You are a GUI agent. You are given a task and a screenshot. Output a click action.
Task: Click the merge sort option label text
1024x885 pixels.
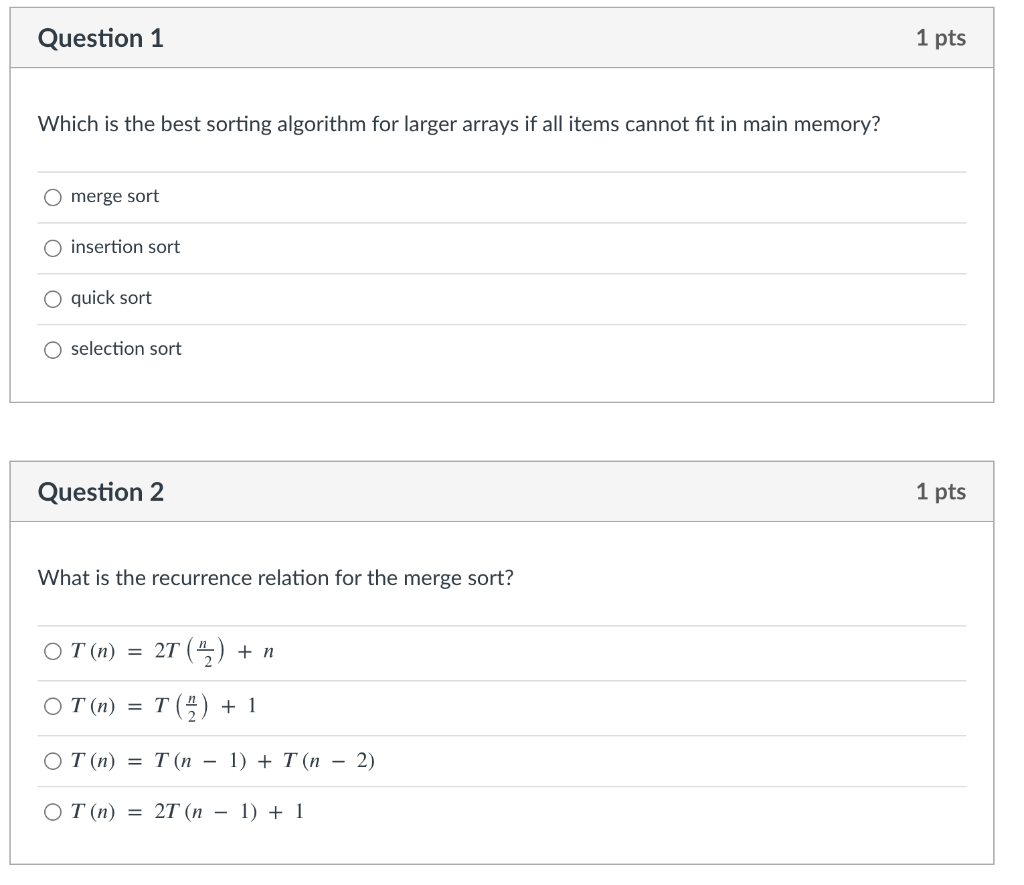[114, 196]
